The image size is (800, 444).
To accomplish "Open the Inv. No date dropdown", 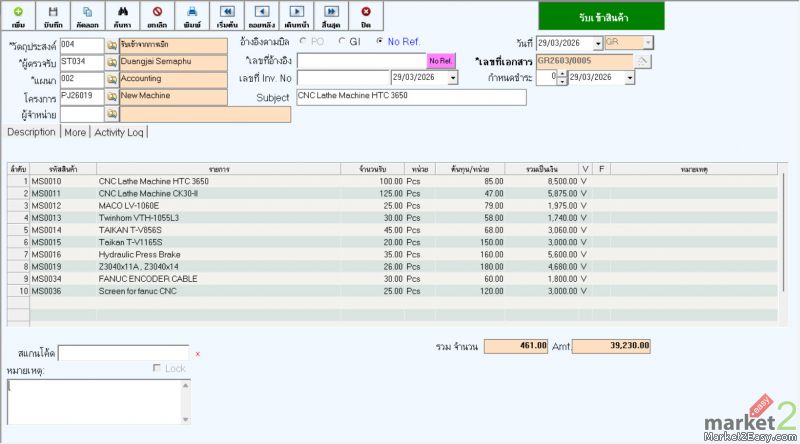I will click(453, 78).
